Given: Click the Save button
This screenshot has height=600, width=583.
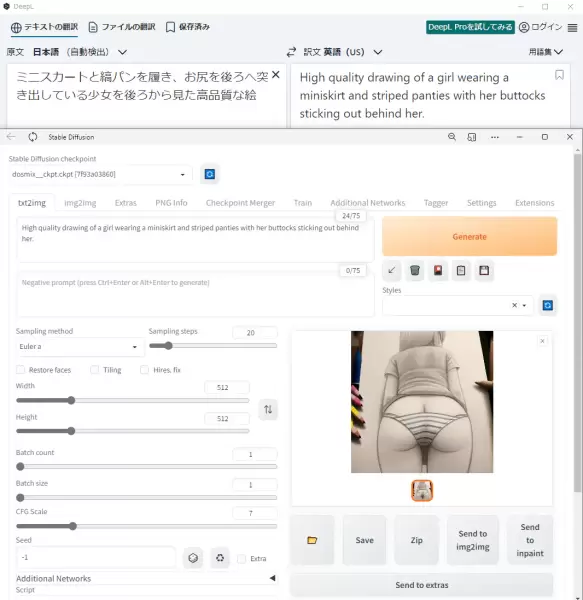Looking at the screenshot, I should (x=364, y=540).
